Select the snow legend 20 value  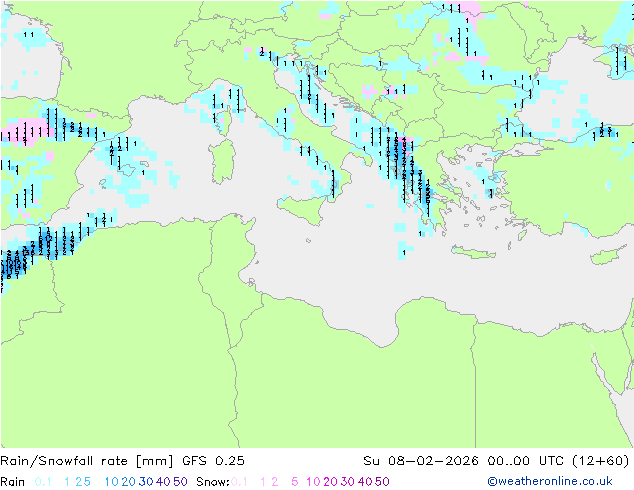click(330, 482)
